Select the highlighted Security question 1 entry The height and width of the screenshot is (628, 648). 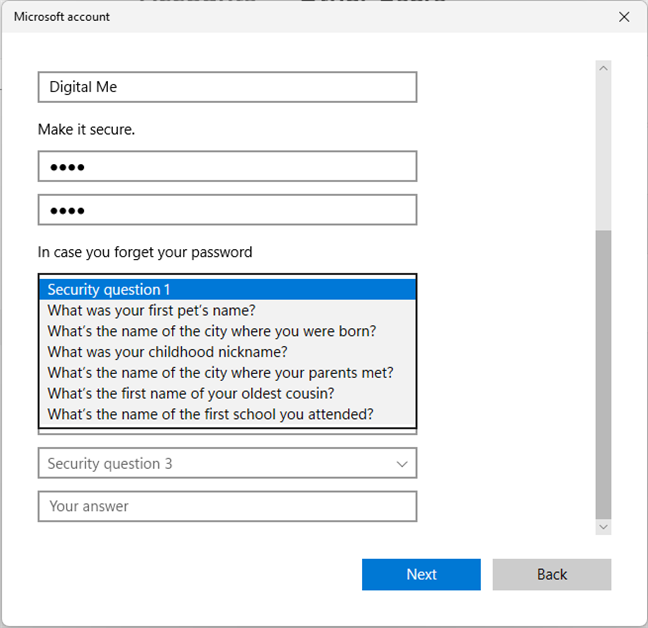(227, 290)
